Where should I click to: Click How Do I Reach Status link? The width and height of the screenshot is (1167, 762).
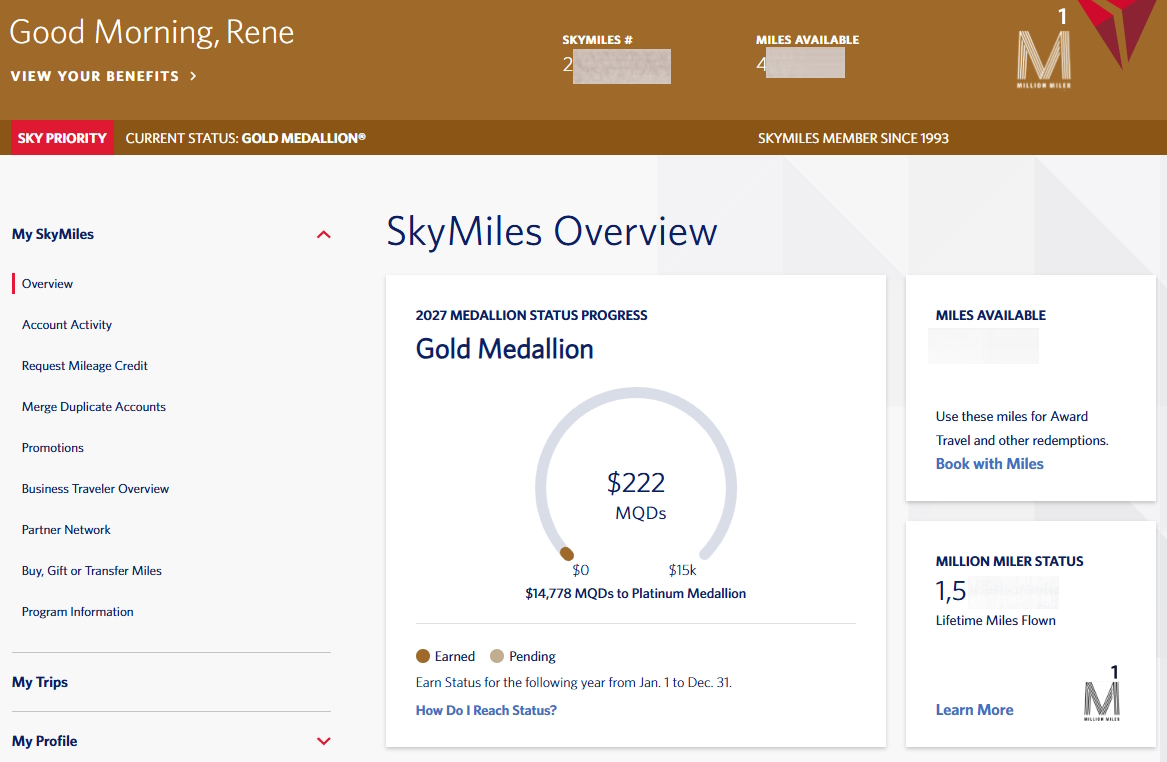486,711
